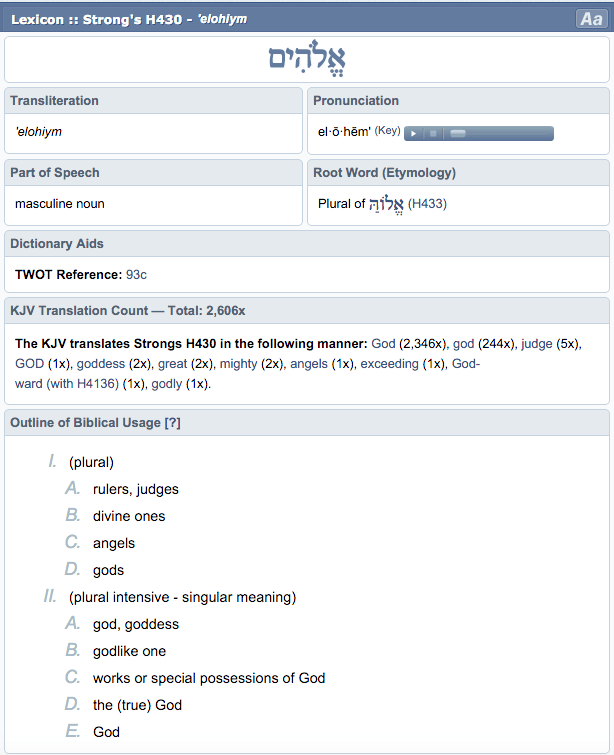Click the "exceeding" translation link
The image size is (614, 755).
(390, 364)
